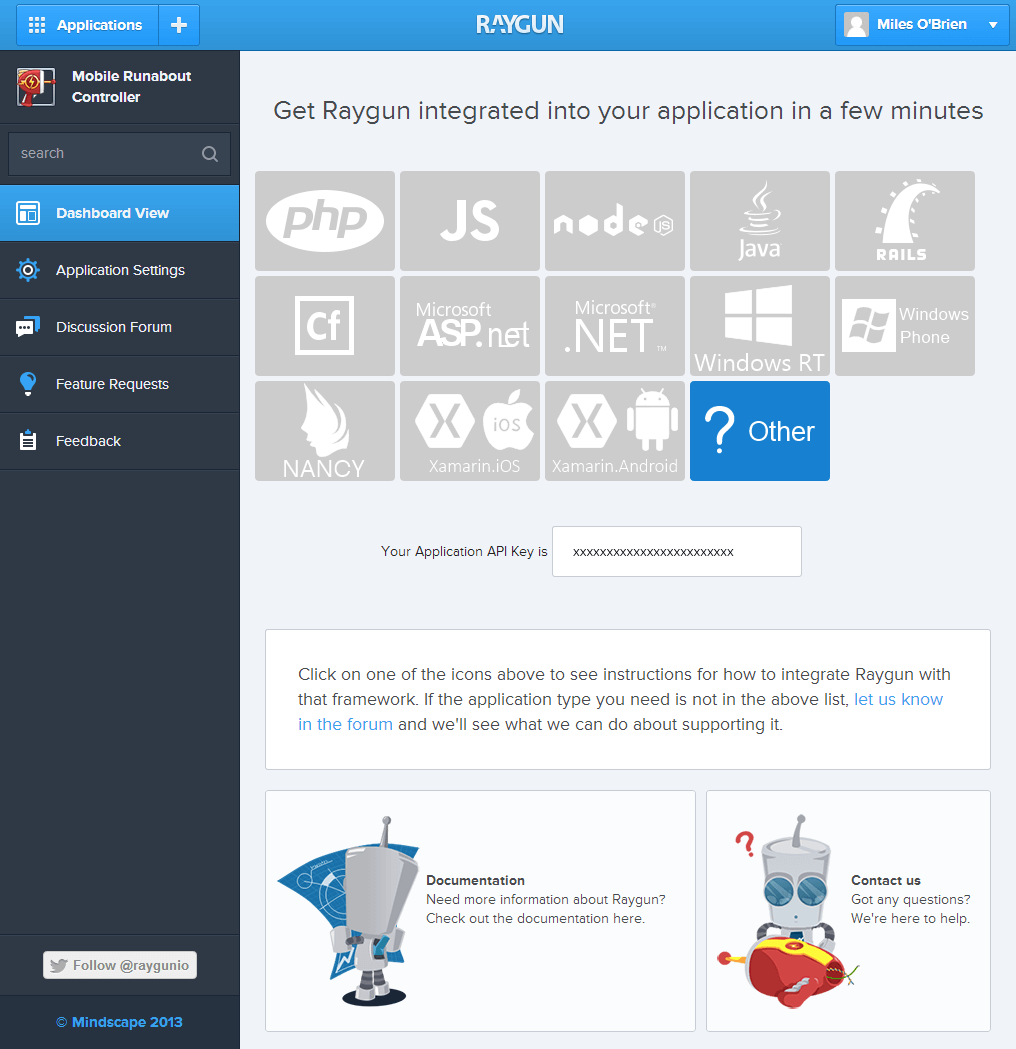The image size is (1016, 1049).
Task: Open the Applications menu
Action: click(88, 25)
